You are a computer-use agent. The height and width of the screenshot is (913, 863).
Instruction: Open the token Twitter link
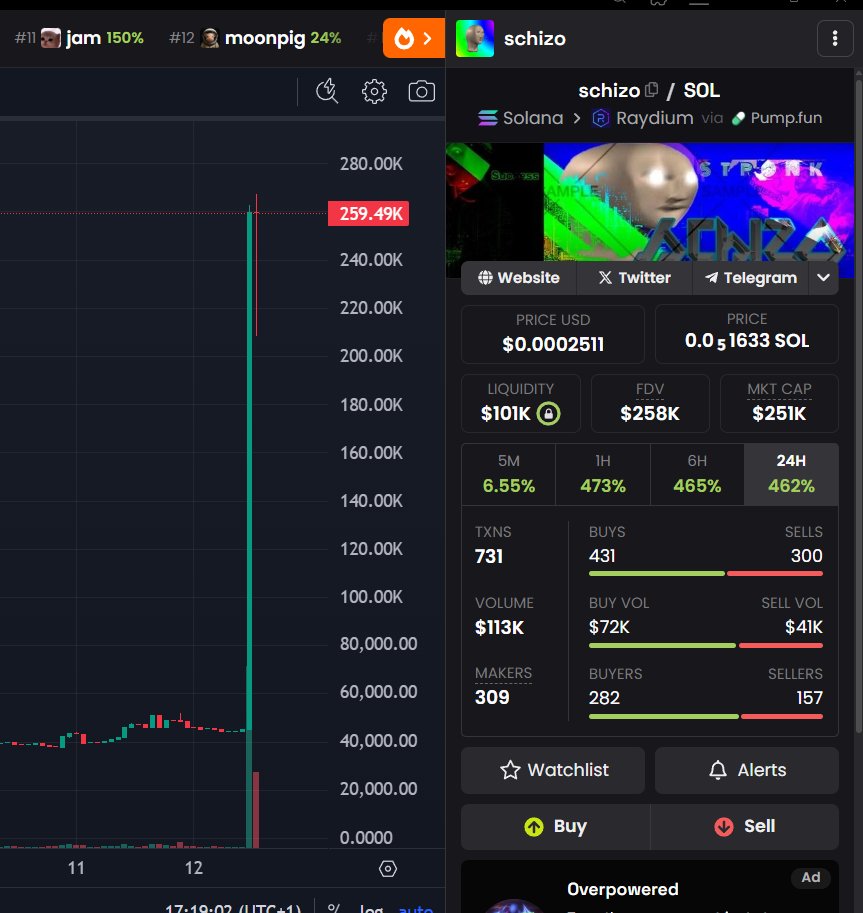tap(634, 278)
